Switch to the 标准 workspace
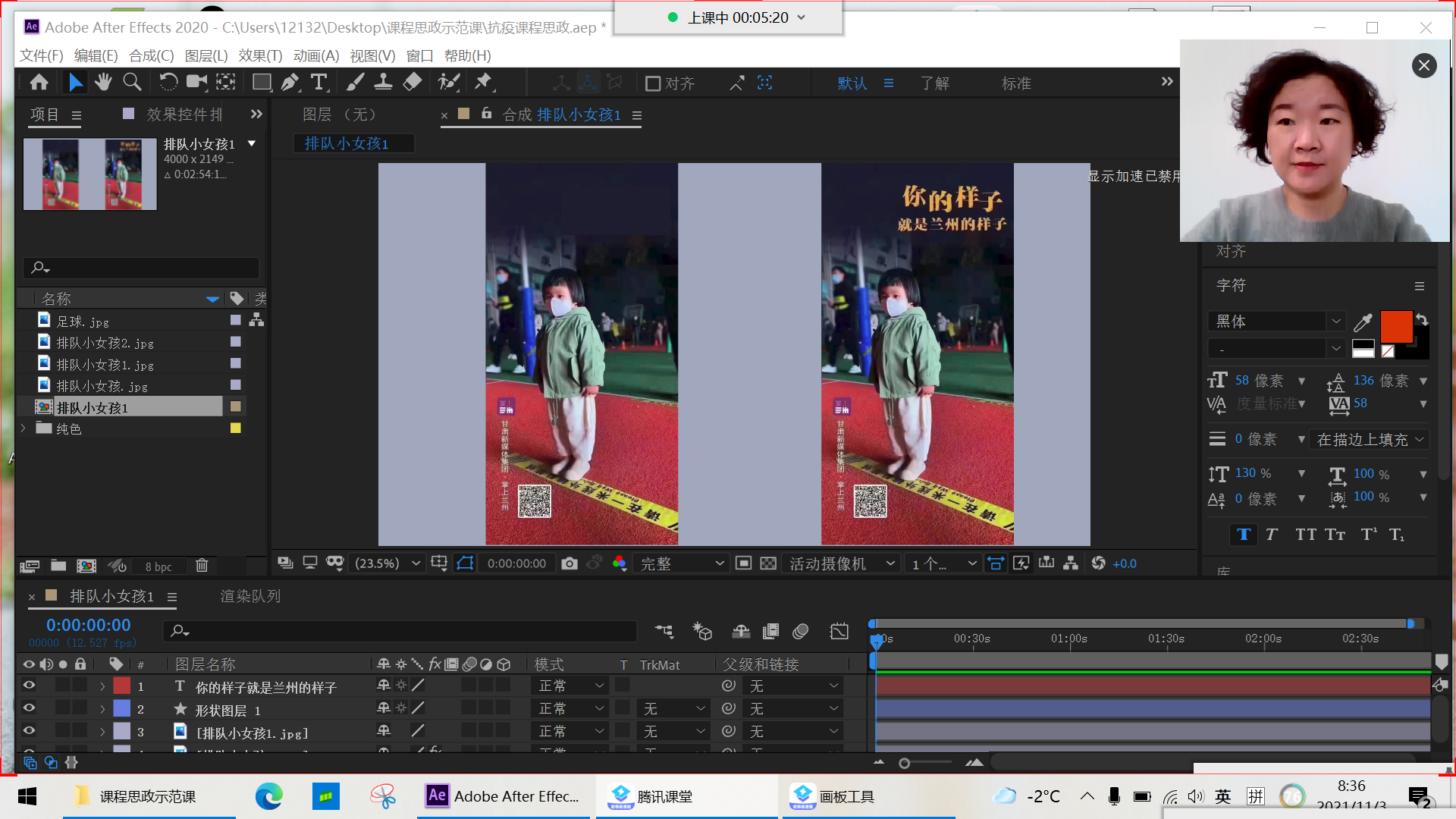The image size is (1456, 819). [x=1016, y=83]
